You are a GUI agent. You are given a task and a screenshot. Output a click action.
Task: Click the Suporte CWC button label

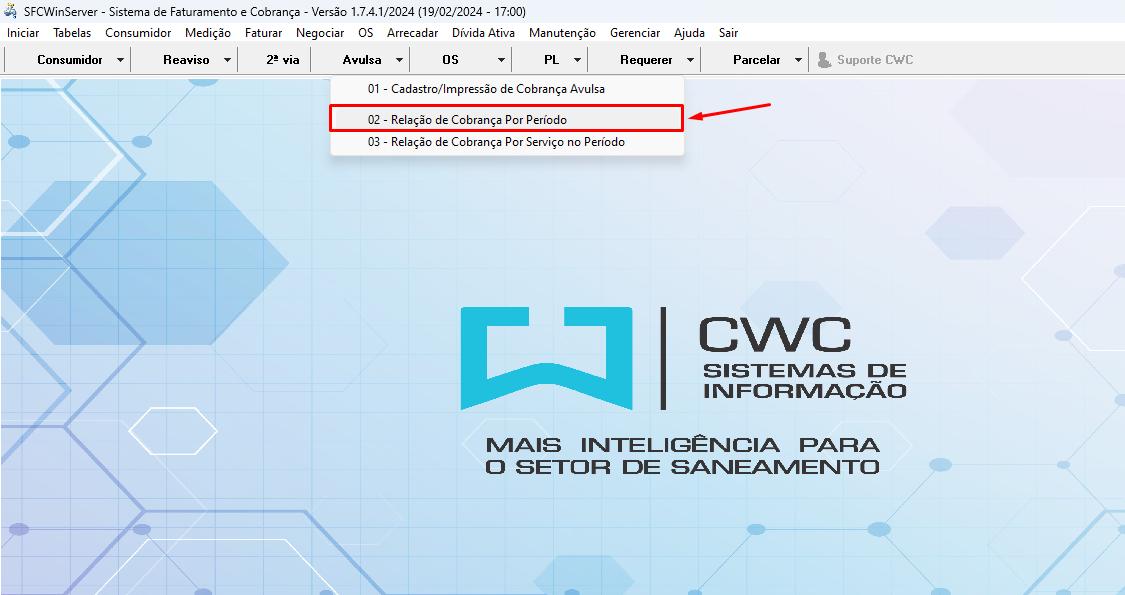(x=875, y=60)
